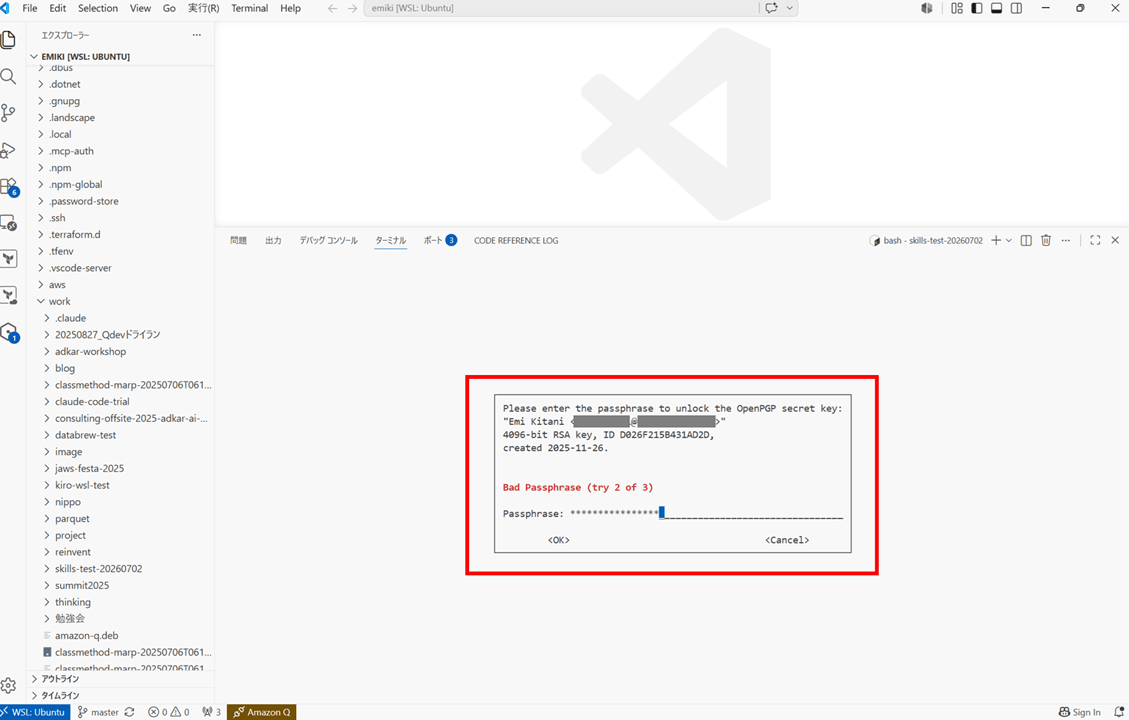Screen dimensions: 1129x720
Task: Expand the .gnupg folder
Action: click(121, 101)
